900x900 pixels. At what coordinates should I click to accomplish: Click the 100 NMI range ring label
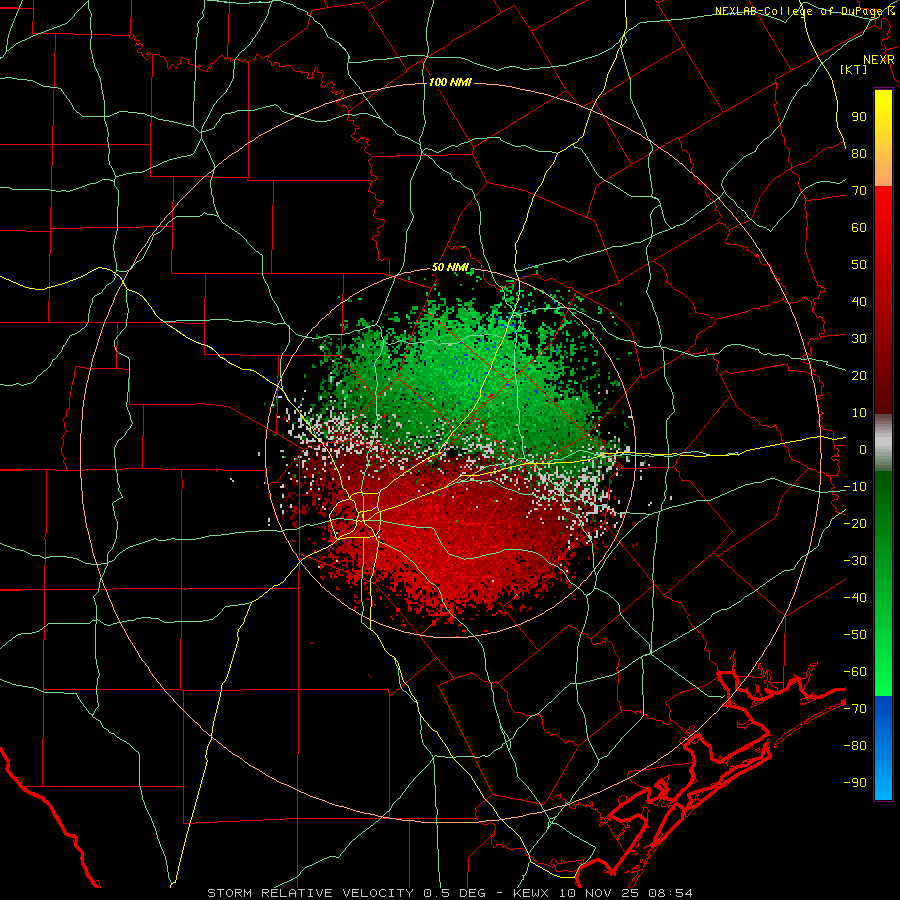pos(450,82)
